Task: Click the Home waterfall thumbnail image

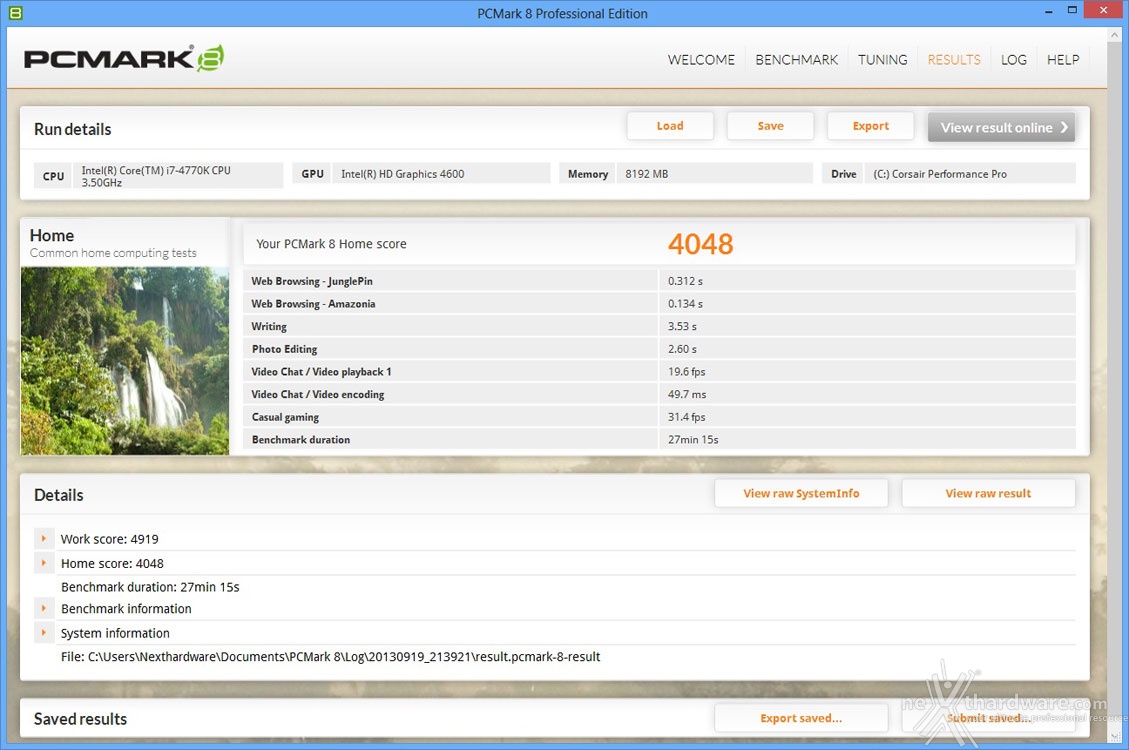Action: (x=125, y=361)
